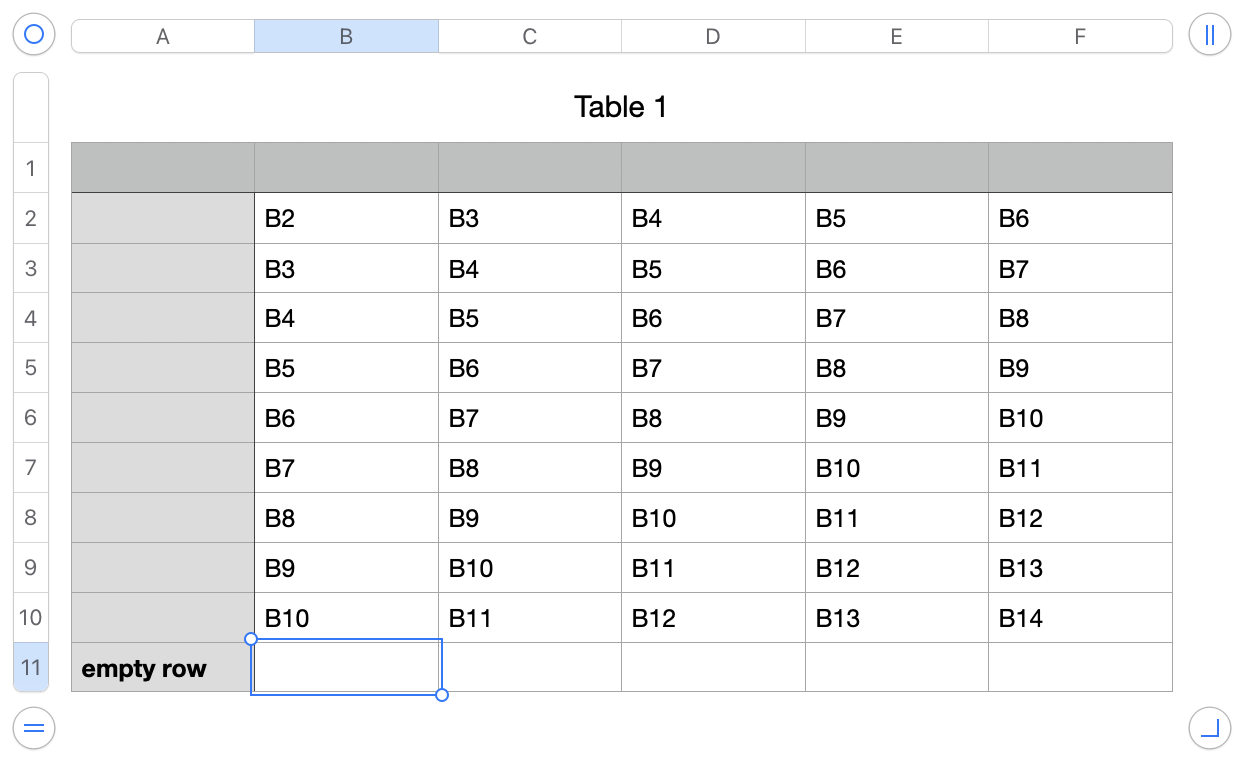The height and width of the screenshot is (758, 1246).
Task: Select column F header tab
Action: click(1080, 37)
